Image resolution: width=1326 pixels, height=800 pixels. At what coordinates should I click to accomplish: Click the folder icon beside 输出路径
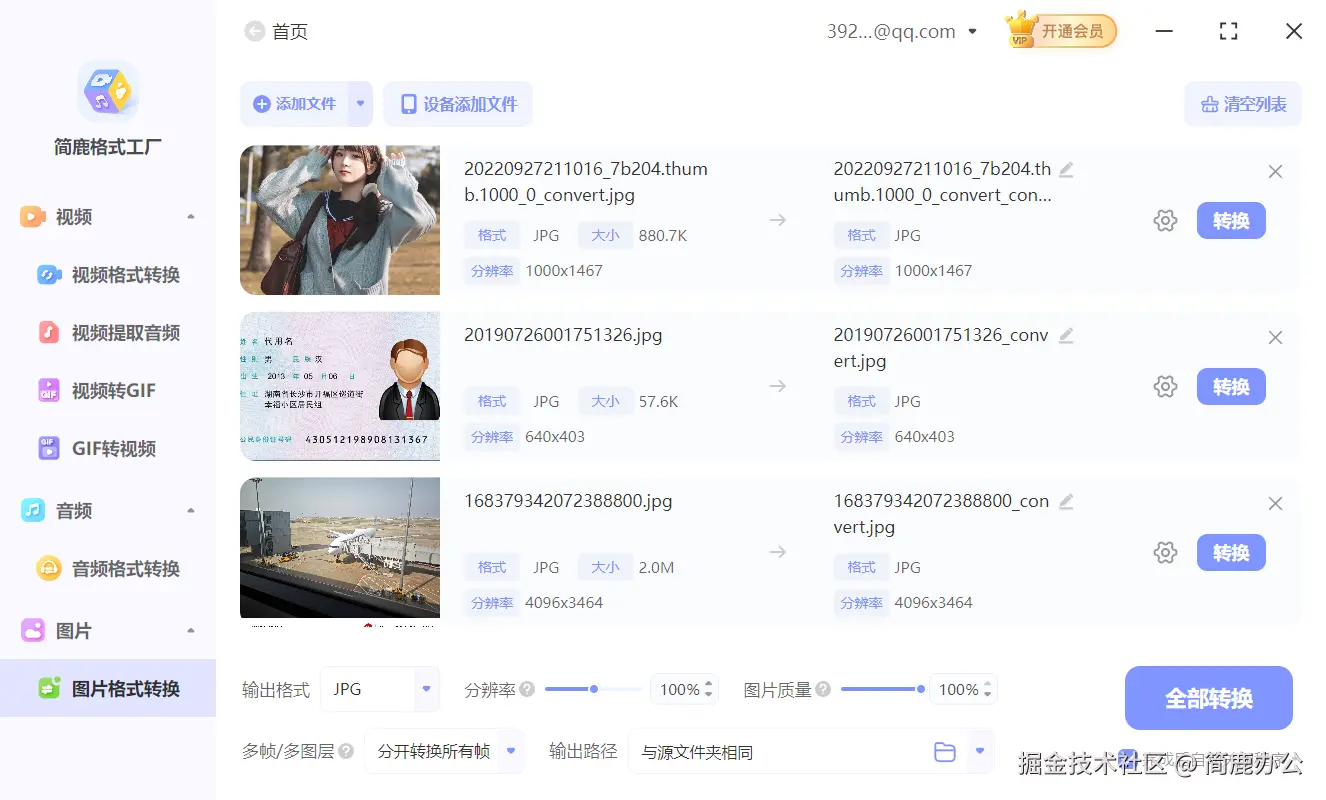tap(944, 751)
